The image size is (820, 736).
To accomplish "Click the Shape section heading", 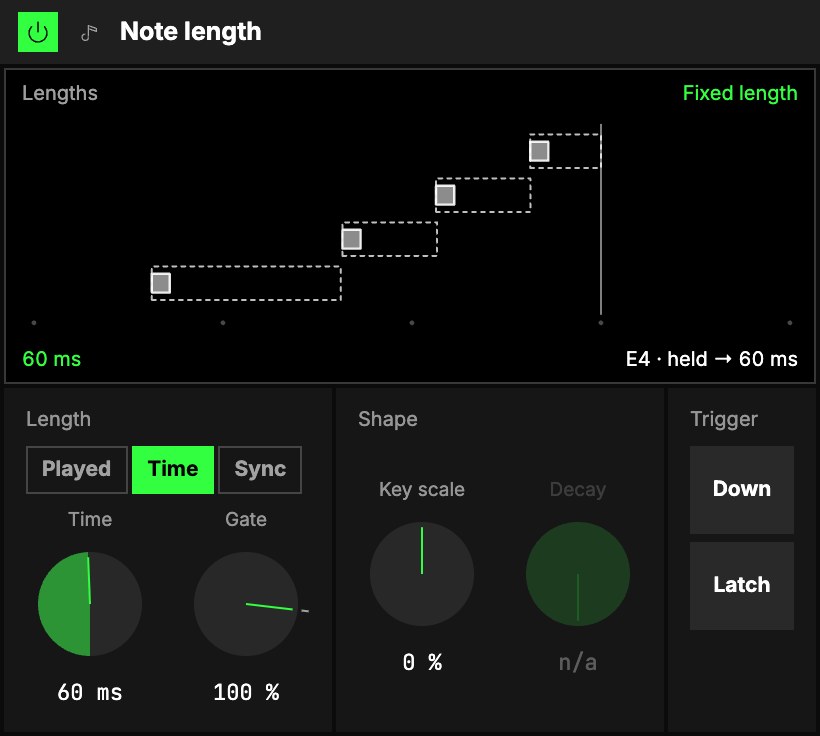I will 388,420.
